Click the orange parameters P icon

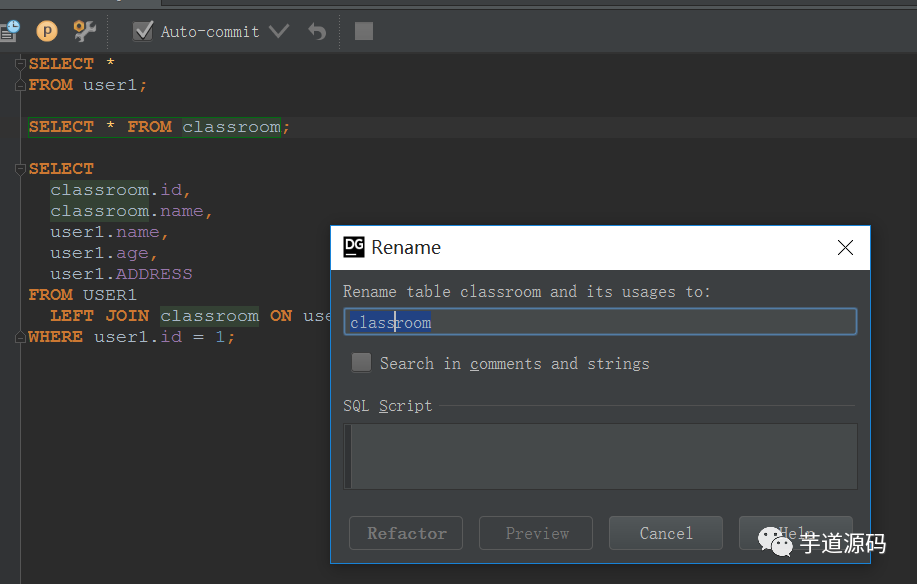(47, 31)
